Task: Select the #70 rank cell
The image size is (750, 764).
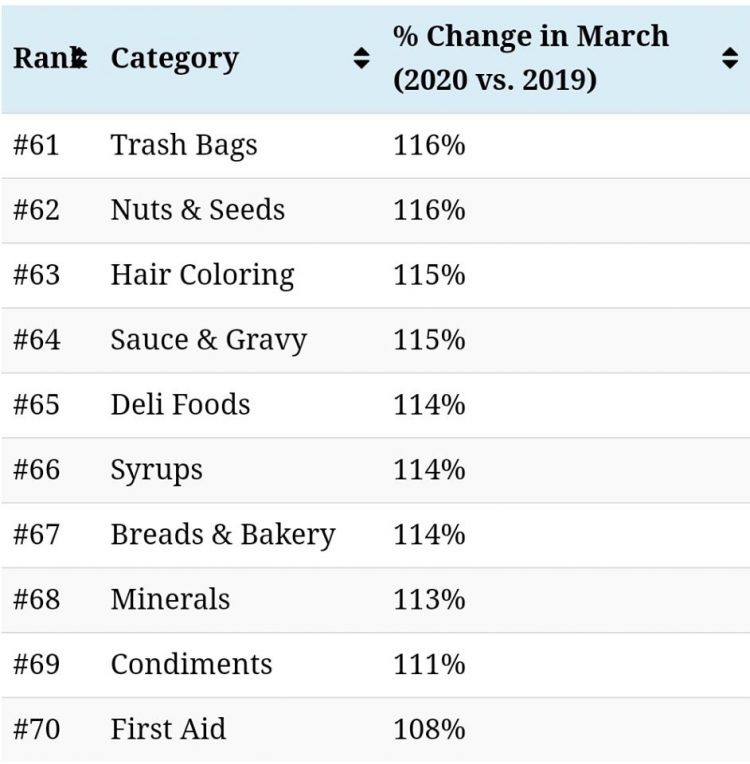Action: pyautogui.click(x=36, y=730)
